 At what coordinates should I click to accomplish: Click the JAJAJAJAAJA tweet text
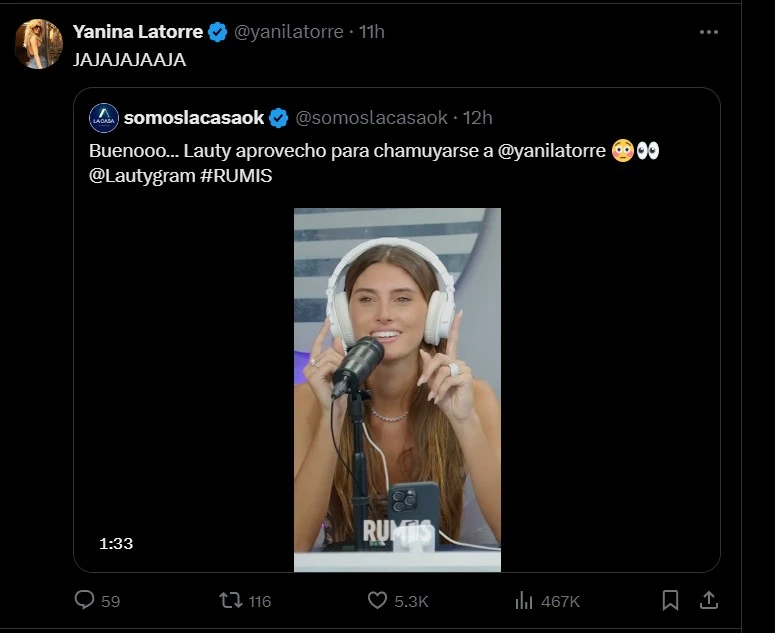pyautogui.click(x=129, y=60)
